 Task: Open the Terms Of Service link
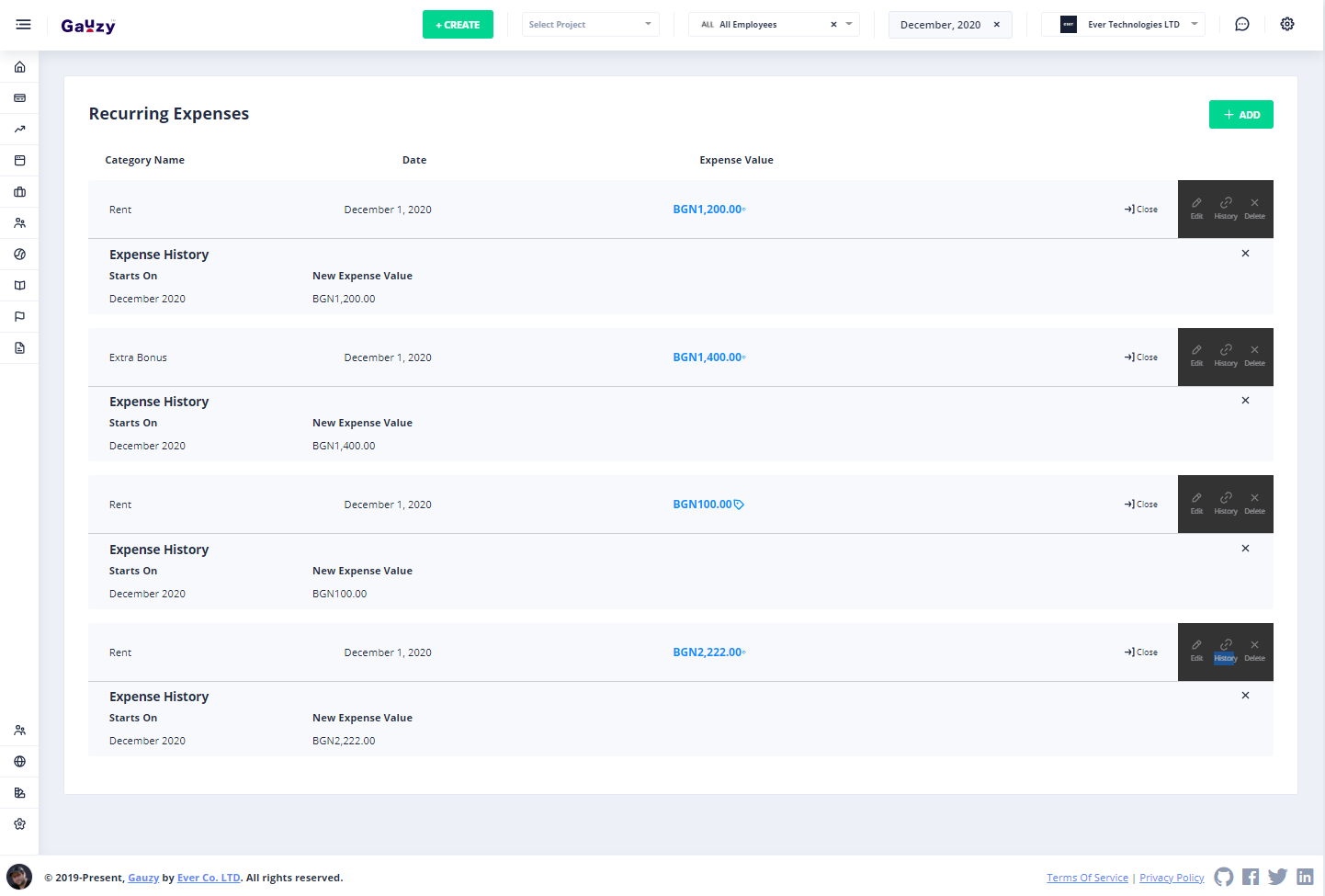[x=1087, y=878]
